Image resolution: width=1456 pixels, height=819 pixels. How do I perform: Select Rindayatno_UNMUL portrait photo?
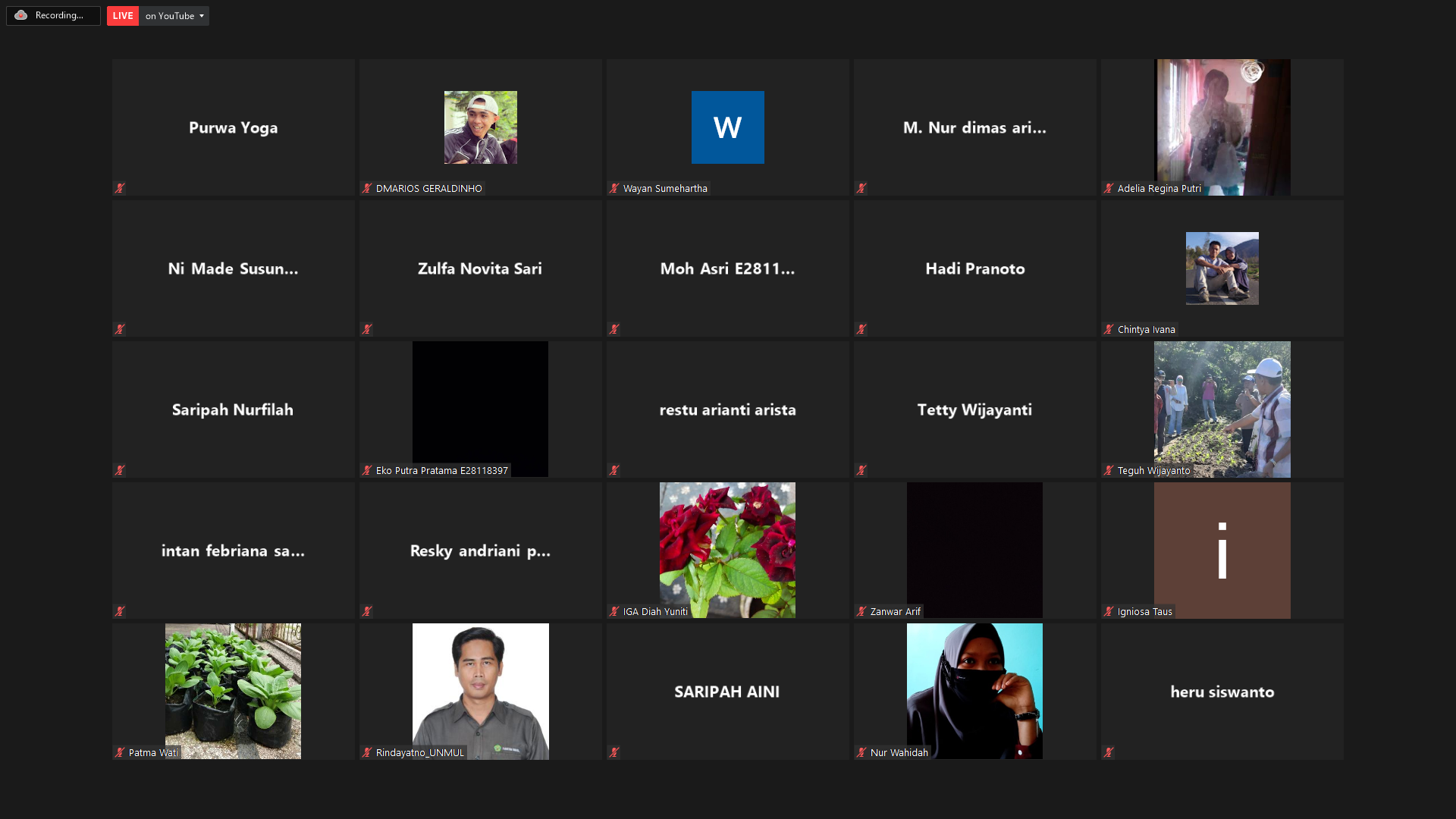(481, 692)
